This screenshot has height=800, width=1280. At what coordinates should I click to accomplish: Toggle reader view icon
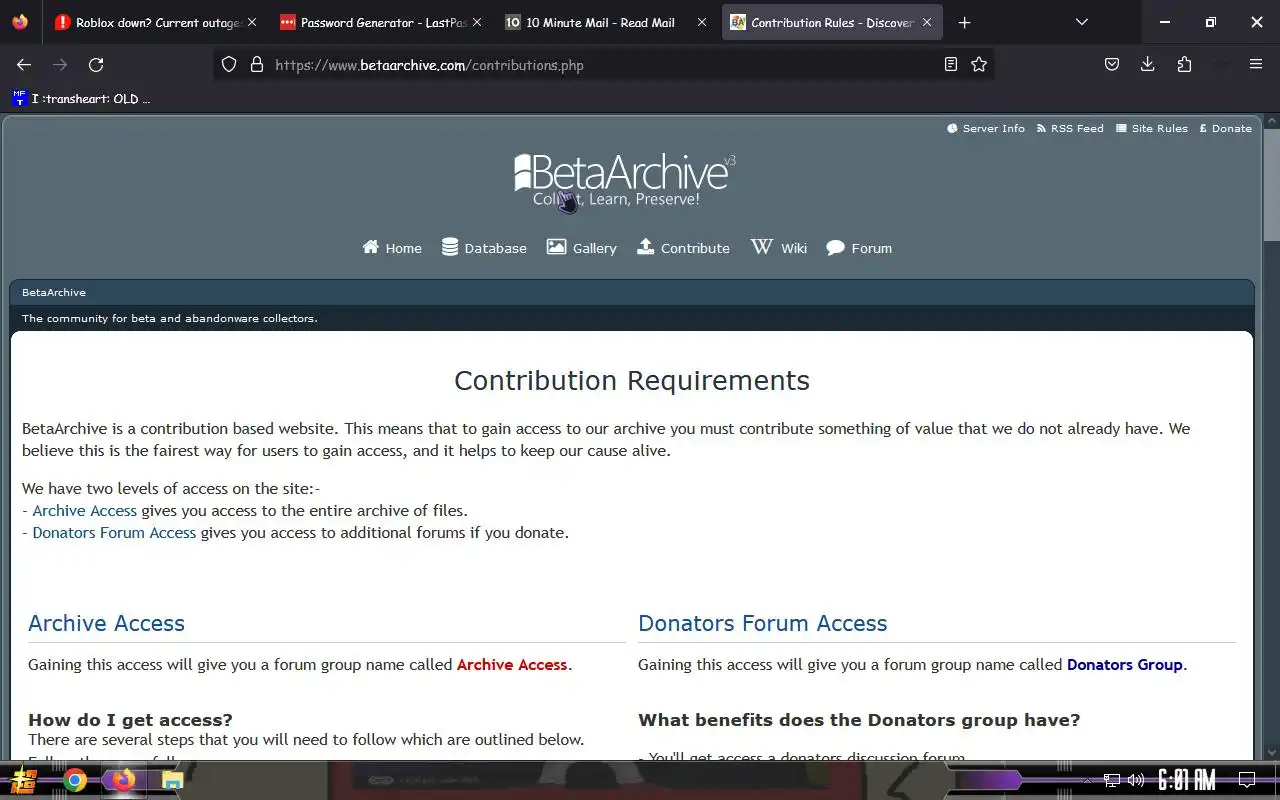tap(951, 64)
